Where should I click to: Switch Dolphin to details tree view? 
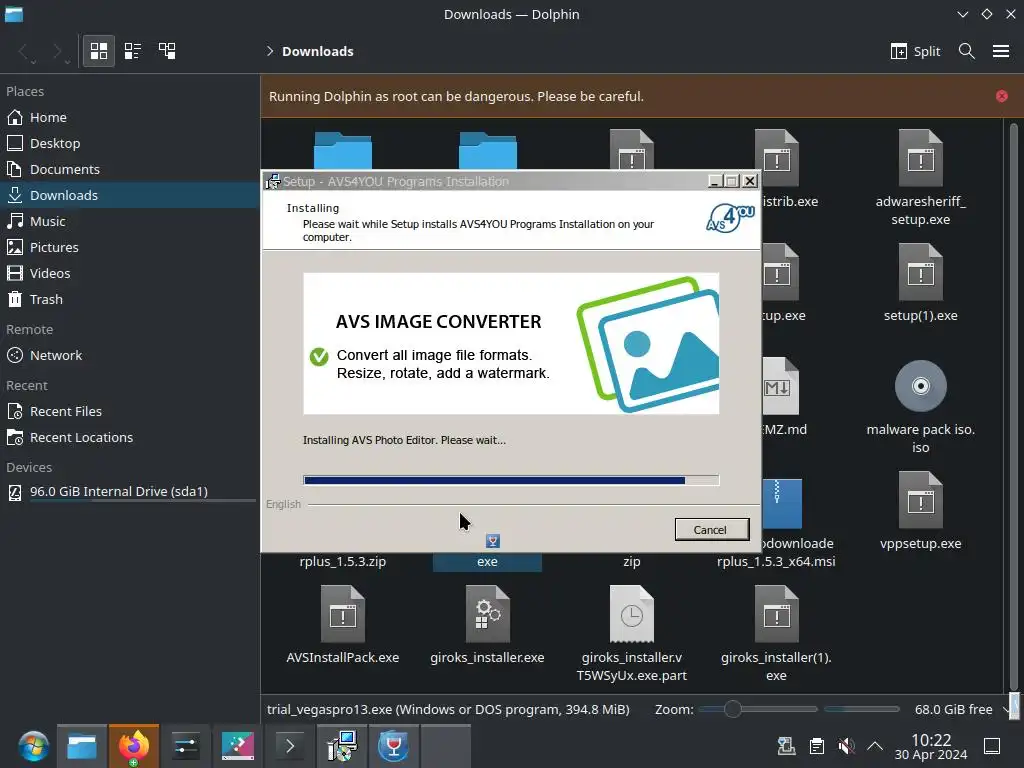[167, 51]
